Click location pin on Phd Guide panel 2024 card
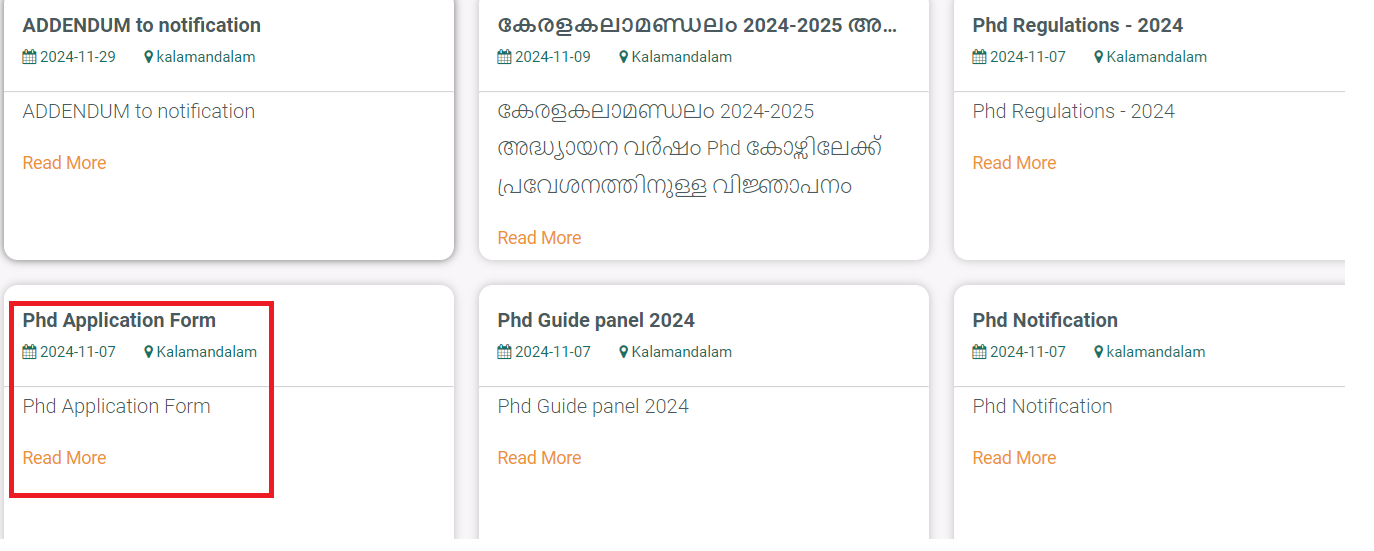 point(624,352)
